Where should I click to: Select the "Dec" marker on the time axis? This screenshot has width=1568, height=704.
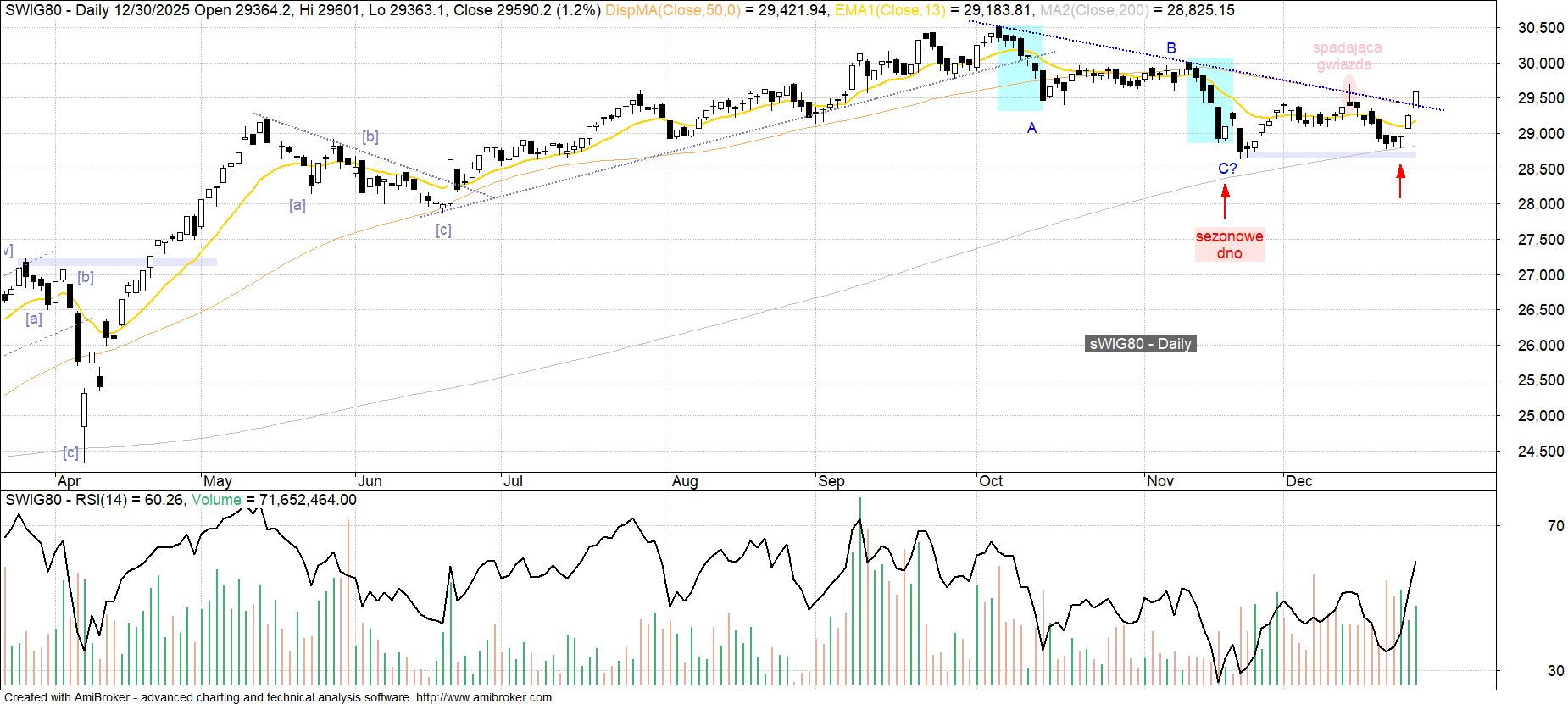tap(1298, 481)
